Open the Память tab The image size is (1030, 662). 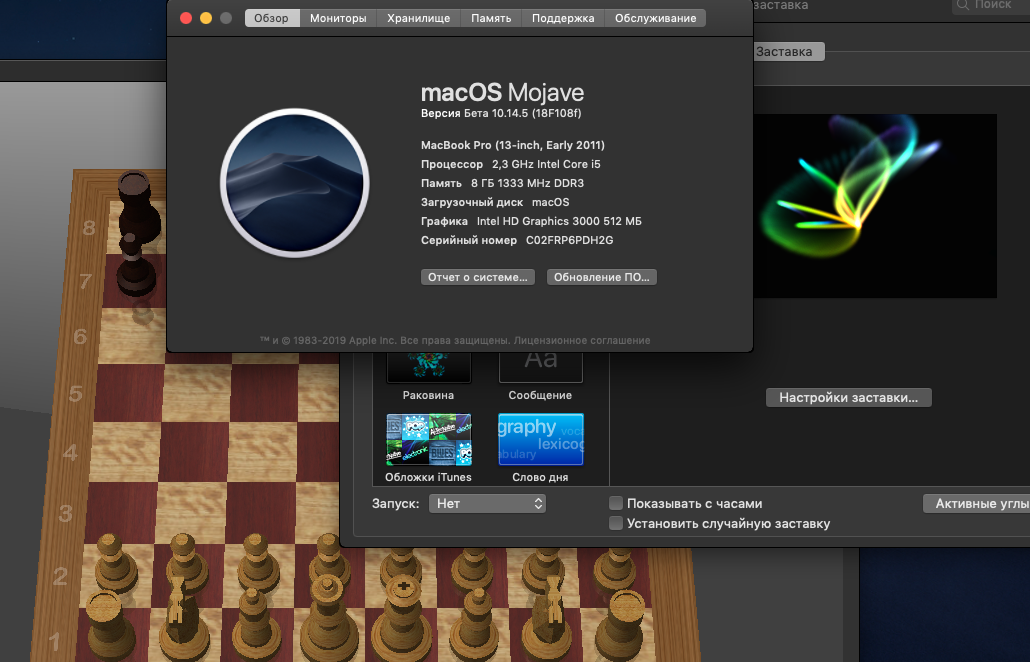[x=491, y=18]
